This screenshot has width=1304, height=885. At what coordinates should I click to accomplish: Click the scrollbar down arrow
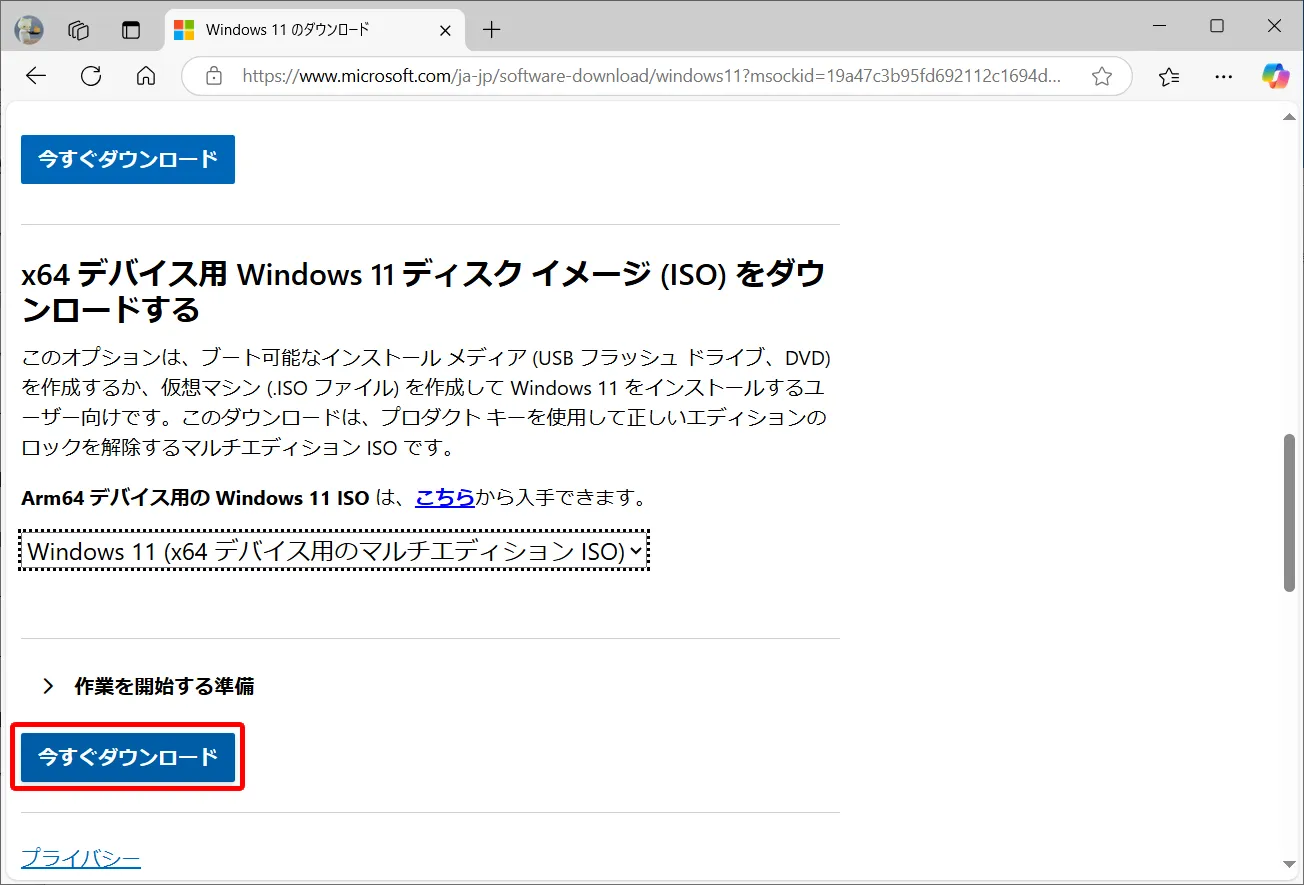coord(1290,864)
